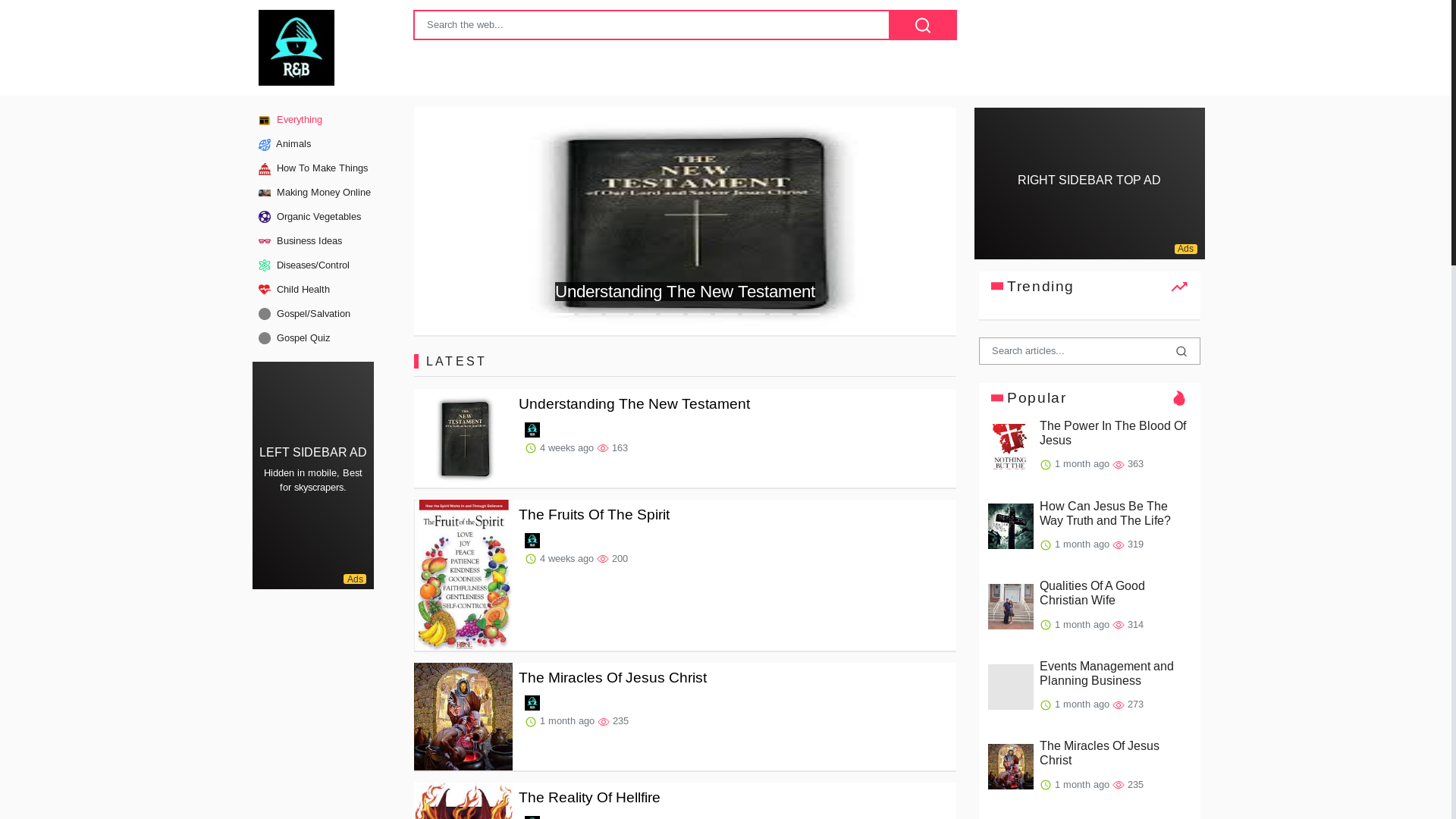
Task: Open The Power In The Blood Of Jesus
Action: 1112,433
